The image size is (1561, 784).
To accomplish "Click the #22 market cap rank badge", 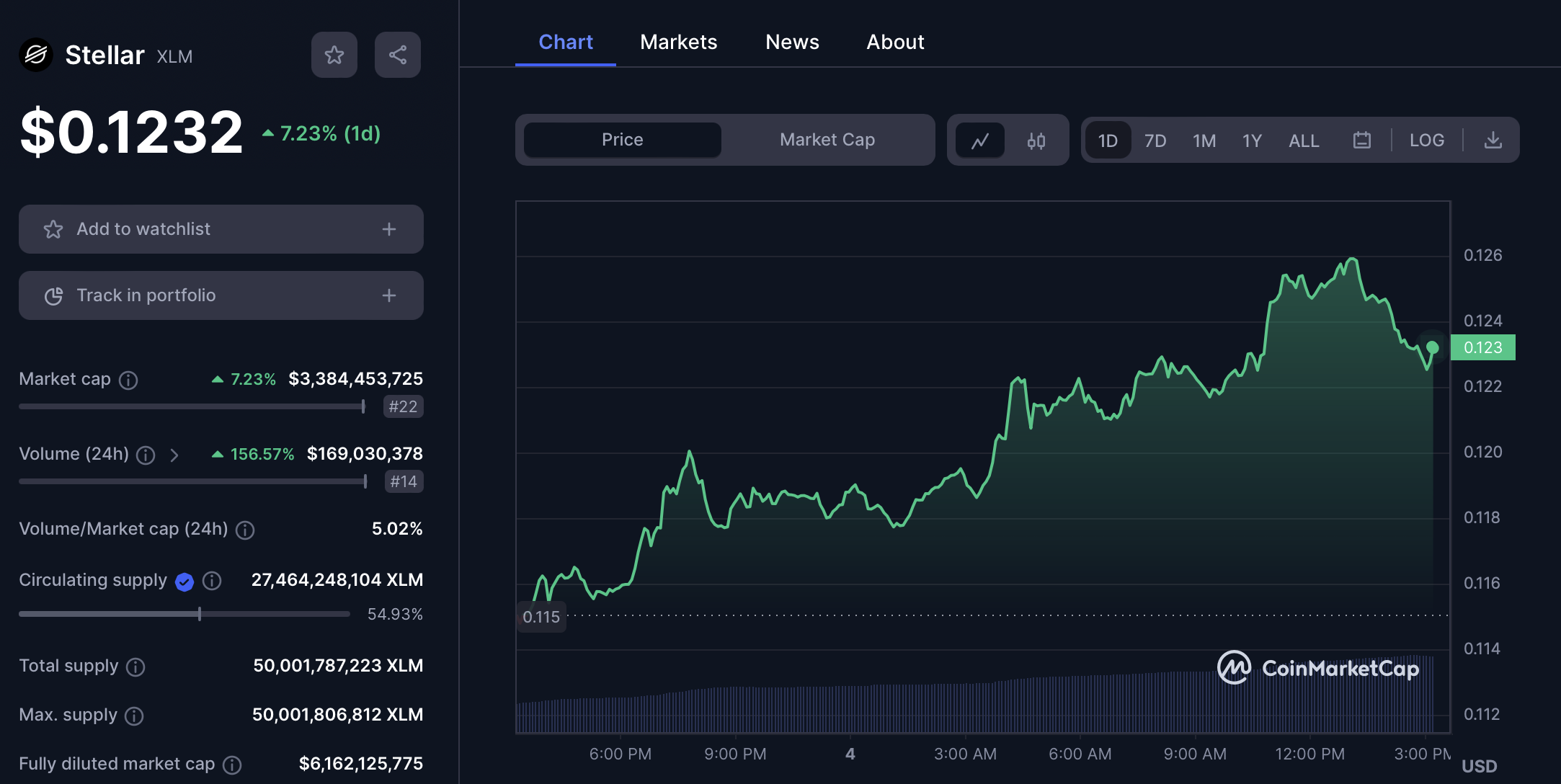I will click(404, 406).
